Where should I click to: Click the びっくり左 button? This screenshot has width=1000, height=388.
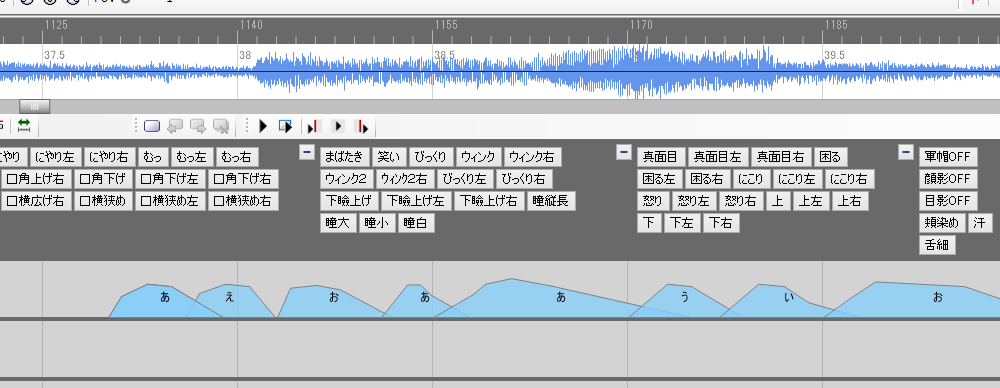465,179
